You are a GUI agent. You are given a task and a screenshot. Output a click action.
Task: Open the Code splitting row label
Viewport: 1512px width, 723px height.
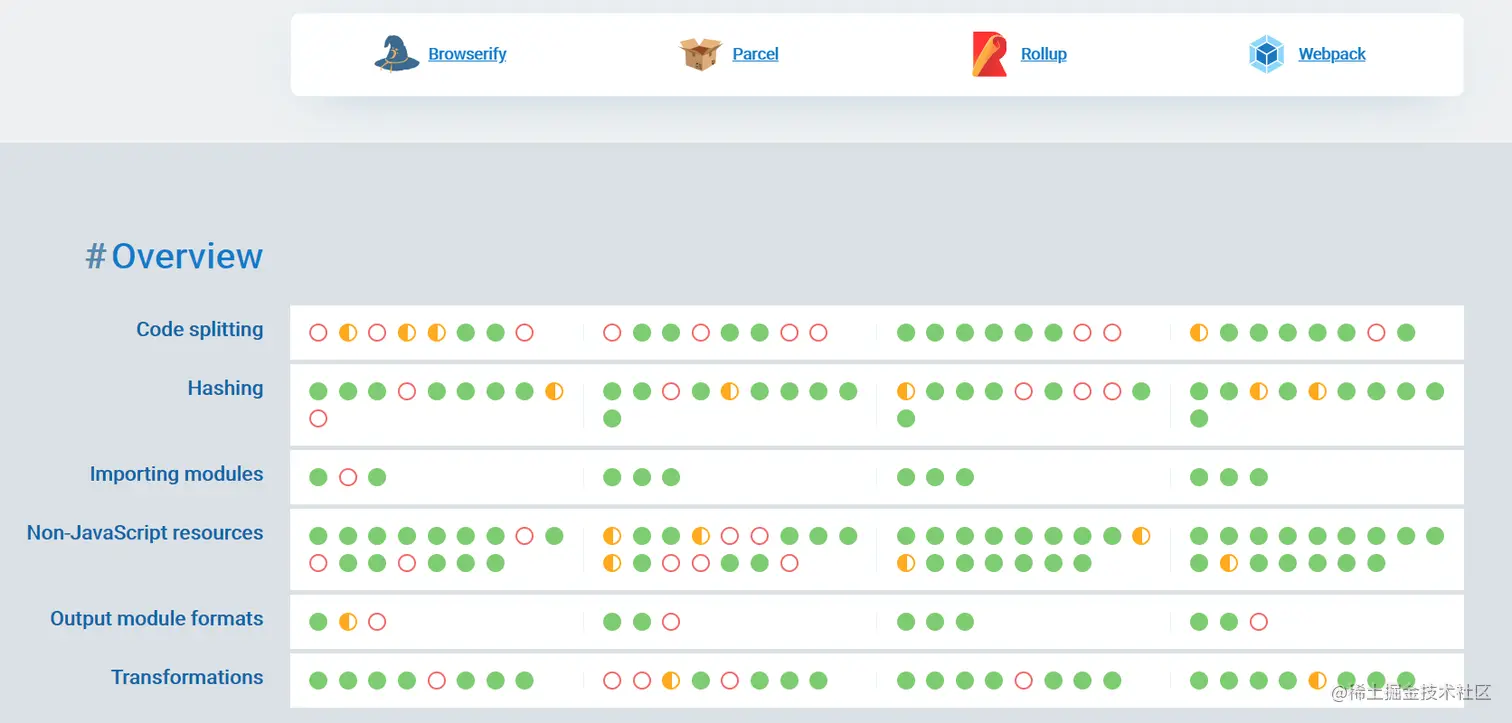200,329
